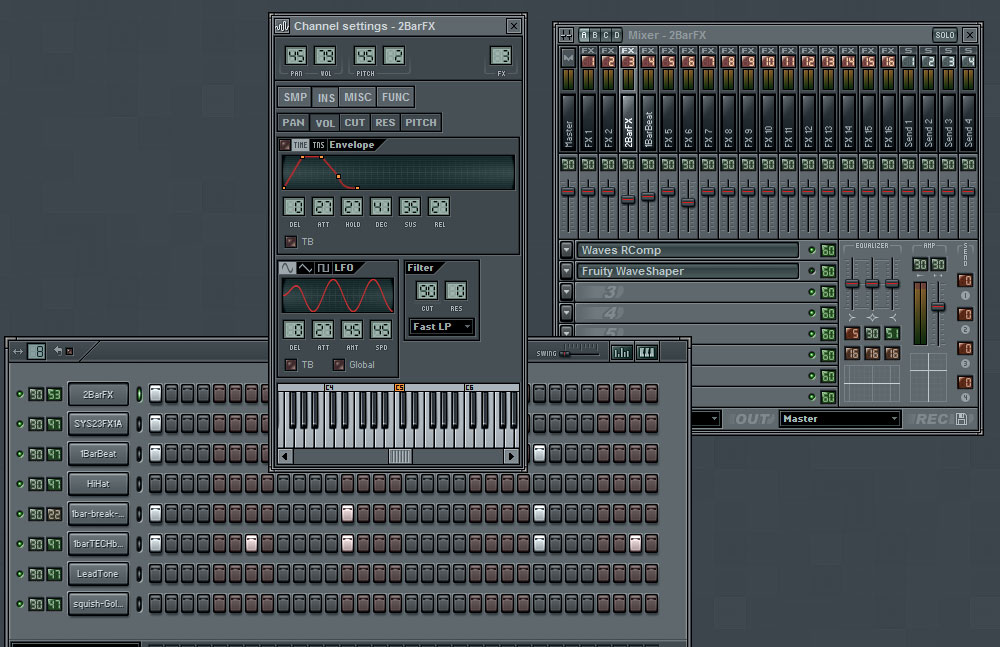Click the 1BarBeat channel button in step sequencer
The width and height of the screenshot is (1000, 647).
point(98,454)
